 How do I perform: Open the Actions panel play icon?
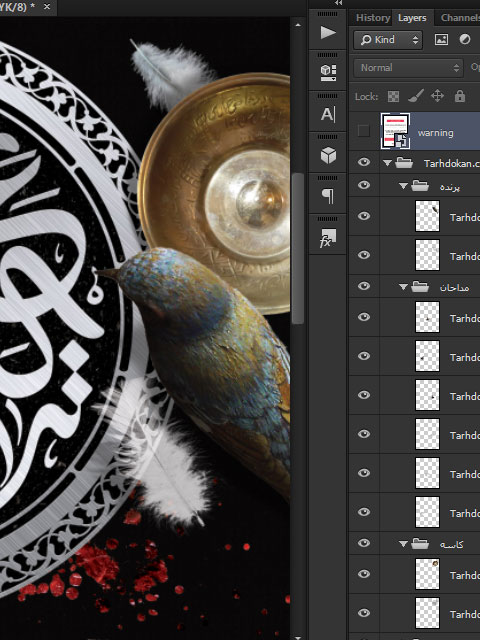click(x=328, y=33)
